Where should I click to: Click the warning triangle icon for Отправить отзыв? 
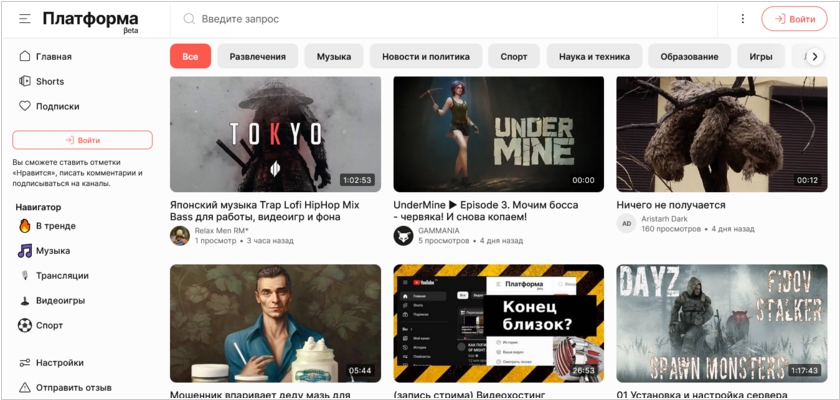(x=25, y=387)
